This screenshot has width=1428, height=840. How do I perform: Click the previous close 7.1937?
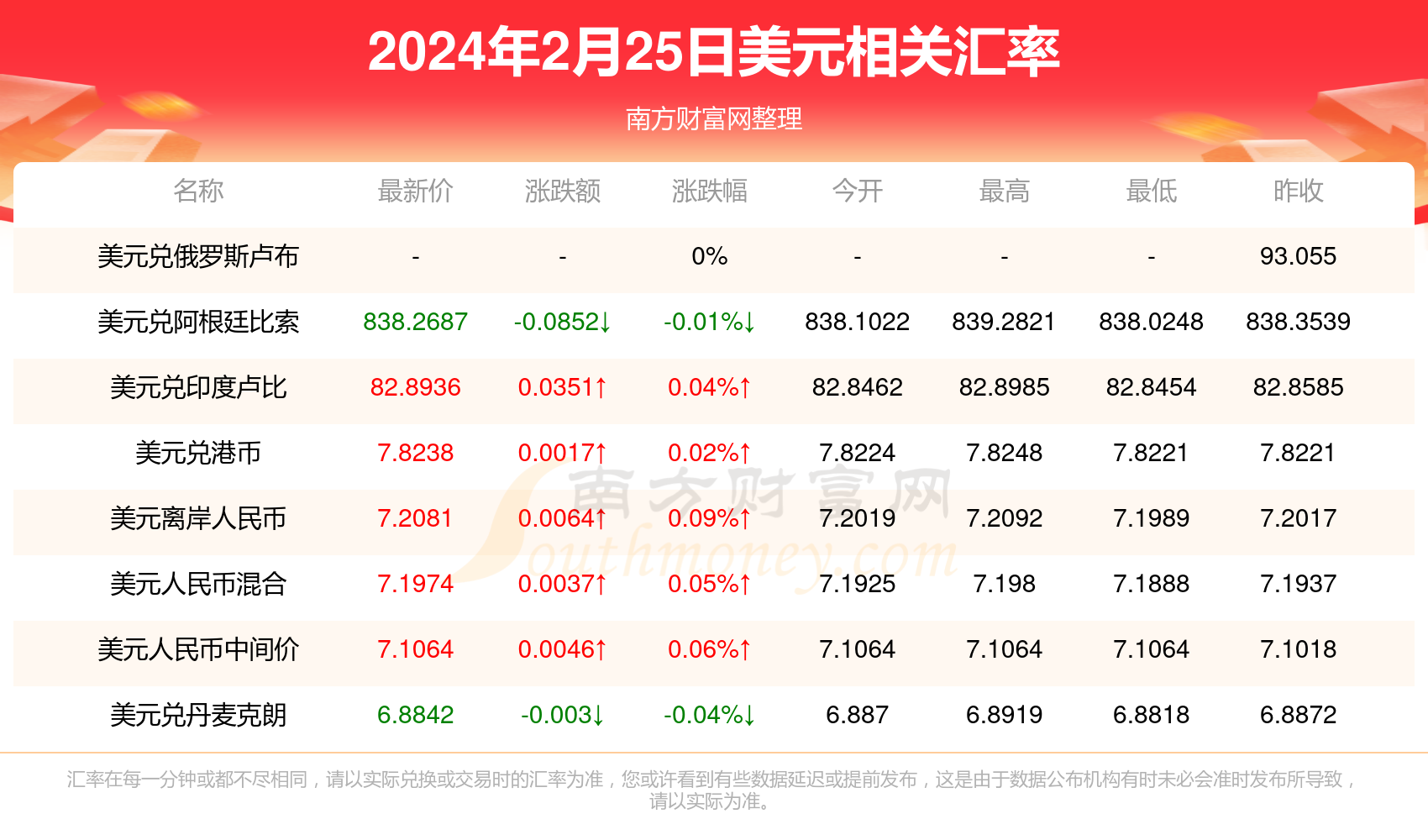click(1299, 585)
